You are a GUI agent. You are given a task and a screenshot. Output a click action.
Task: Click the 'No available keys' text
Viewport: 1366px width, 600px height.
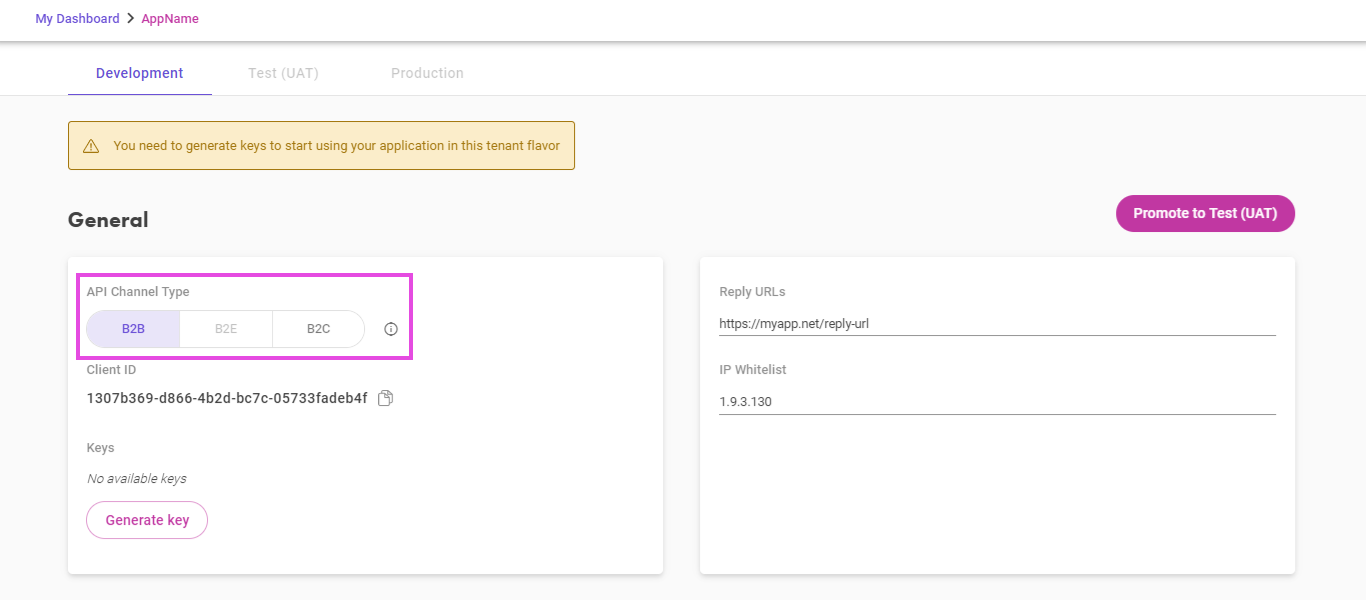(137, 479)
